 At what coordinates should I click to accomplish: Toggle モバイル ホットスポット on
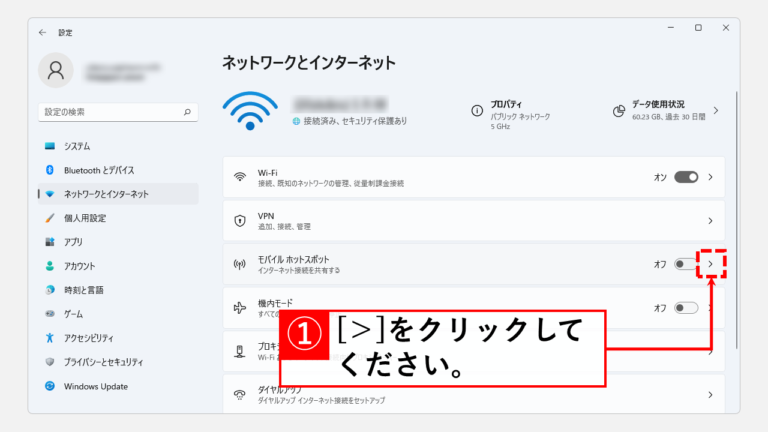[685, 264]
